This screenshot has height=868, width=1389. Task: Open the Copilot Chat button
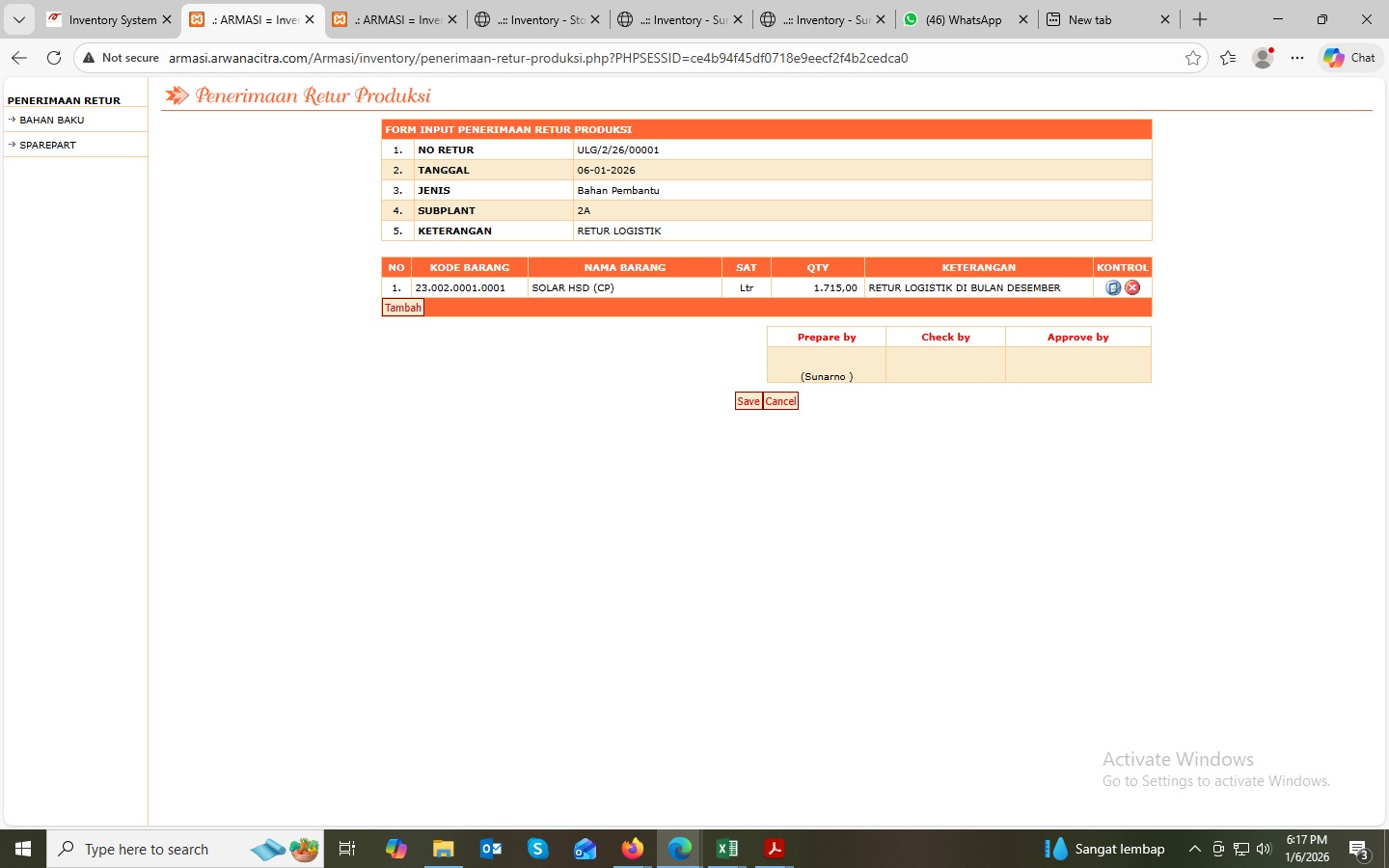[x=1349, y=58]
